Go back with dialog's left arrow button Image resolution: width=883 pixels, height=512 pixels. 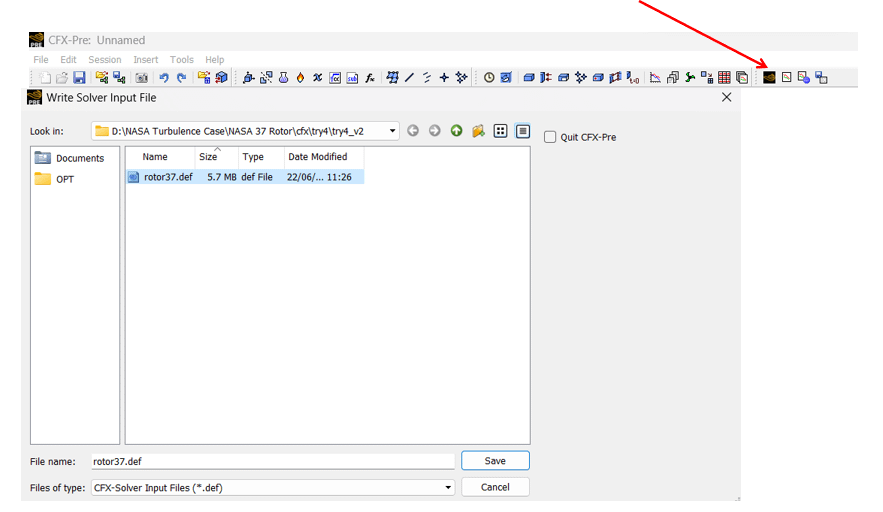point(413,131)
